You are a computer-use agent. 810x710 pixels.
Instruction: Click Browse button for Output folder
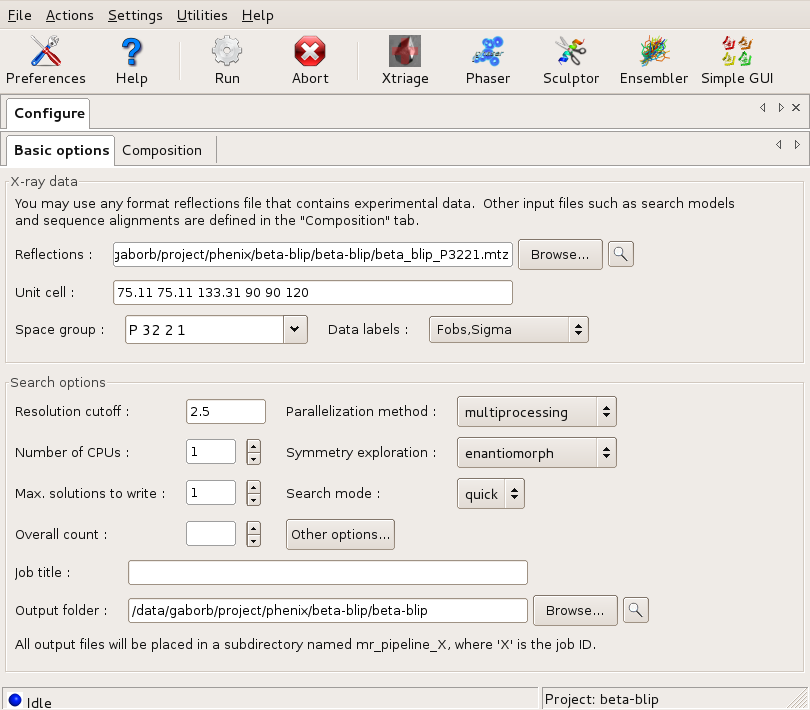[575, 609]
